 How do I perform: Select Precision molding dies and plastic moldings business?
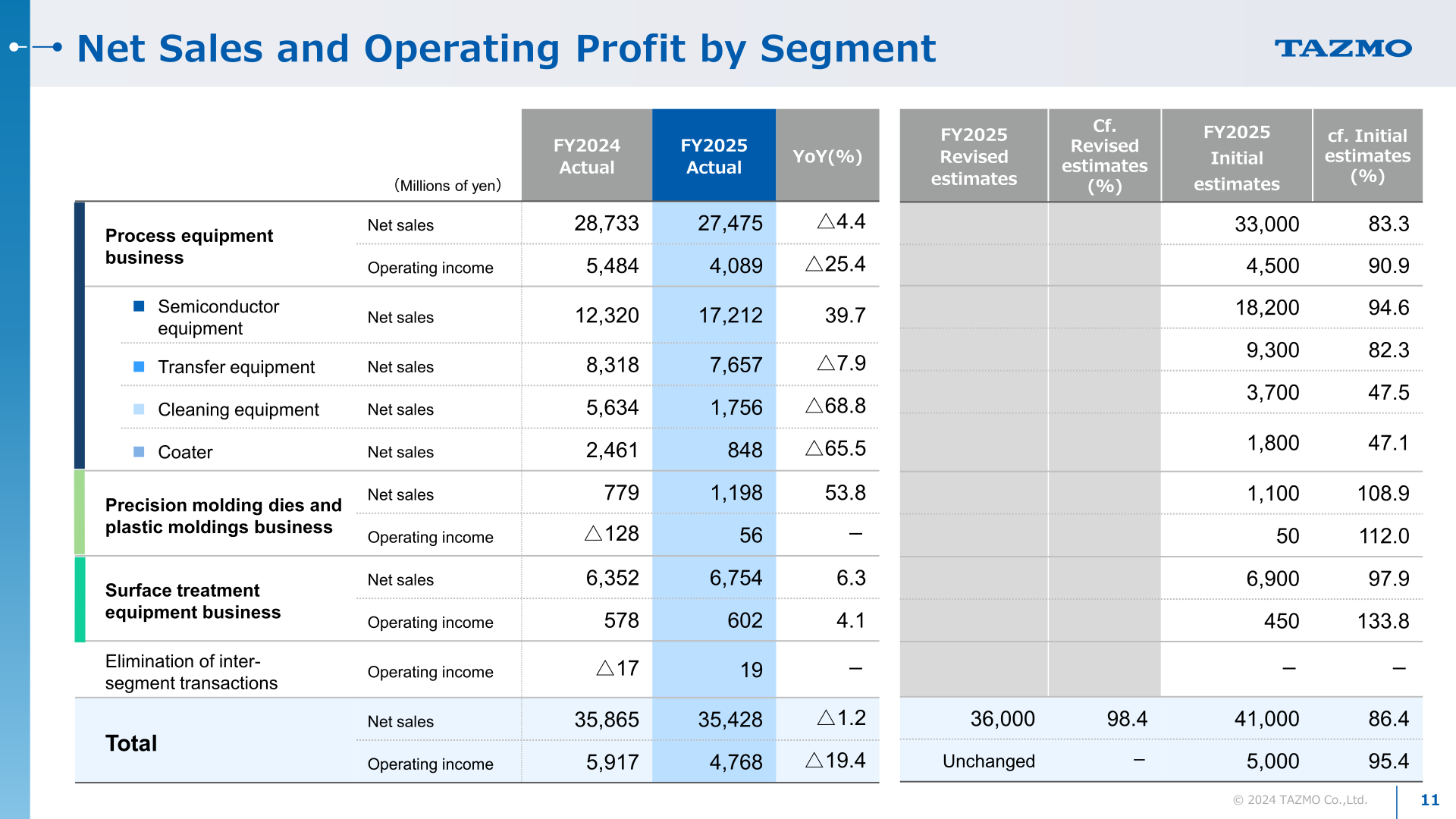[223, 516]
